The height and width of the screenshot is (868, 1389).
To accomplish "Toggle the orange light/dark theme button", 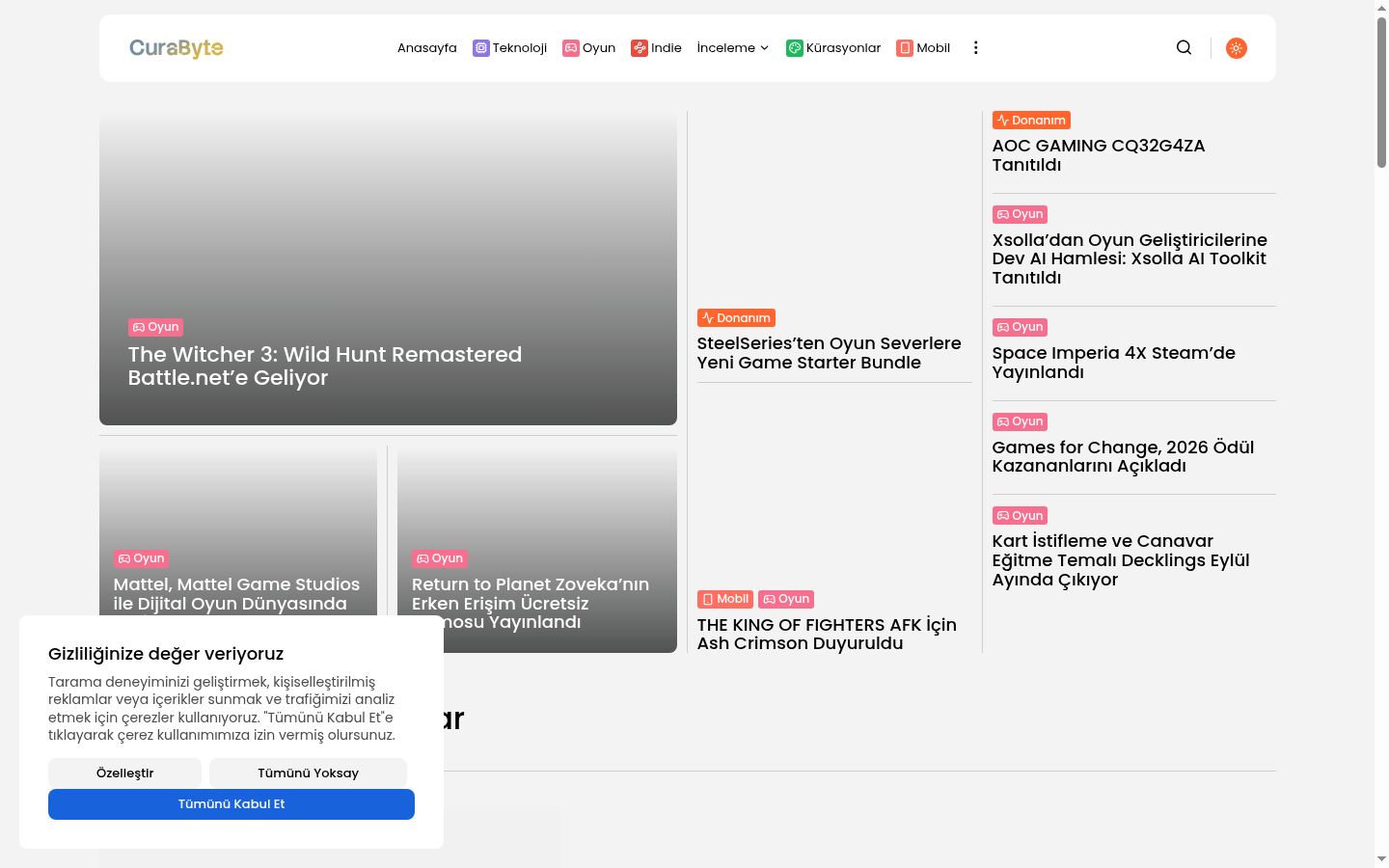I will pos(1236,48).
